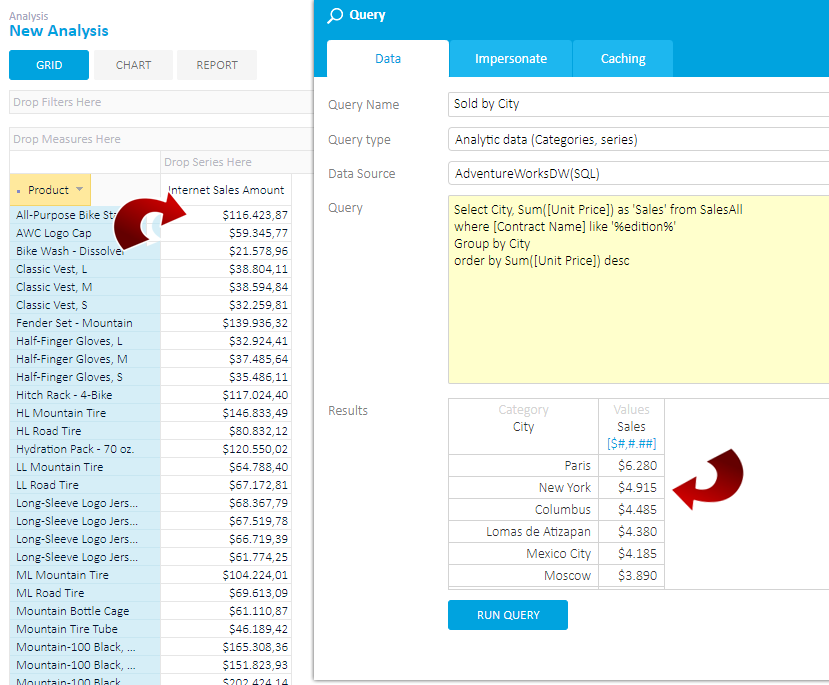Click the RUN QUERY button
The image size is (829, 685).
click(x=507, y=615)
